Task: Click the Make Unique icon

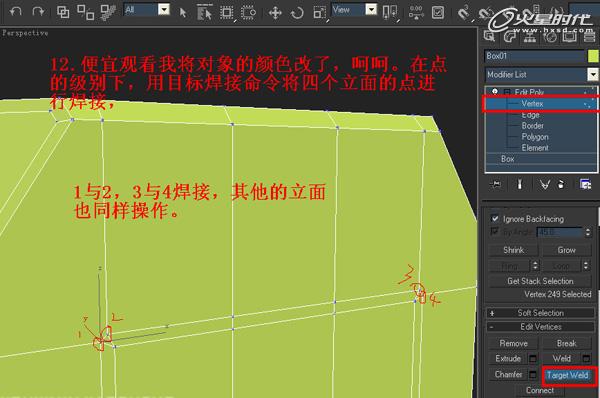Action: click(x=545, y=184)
